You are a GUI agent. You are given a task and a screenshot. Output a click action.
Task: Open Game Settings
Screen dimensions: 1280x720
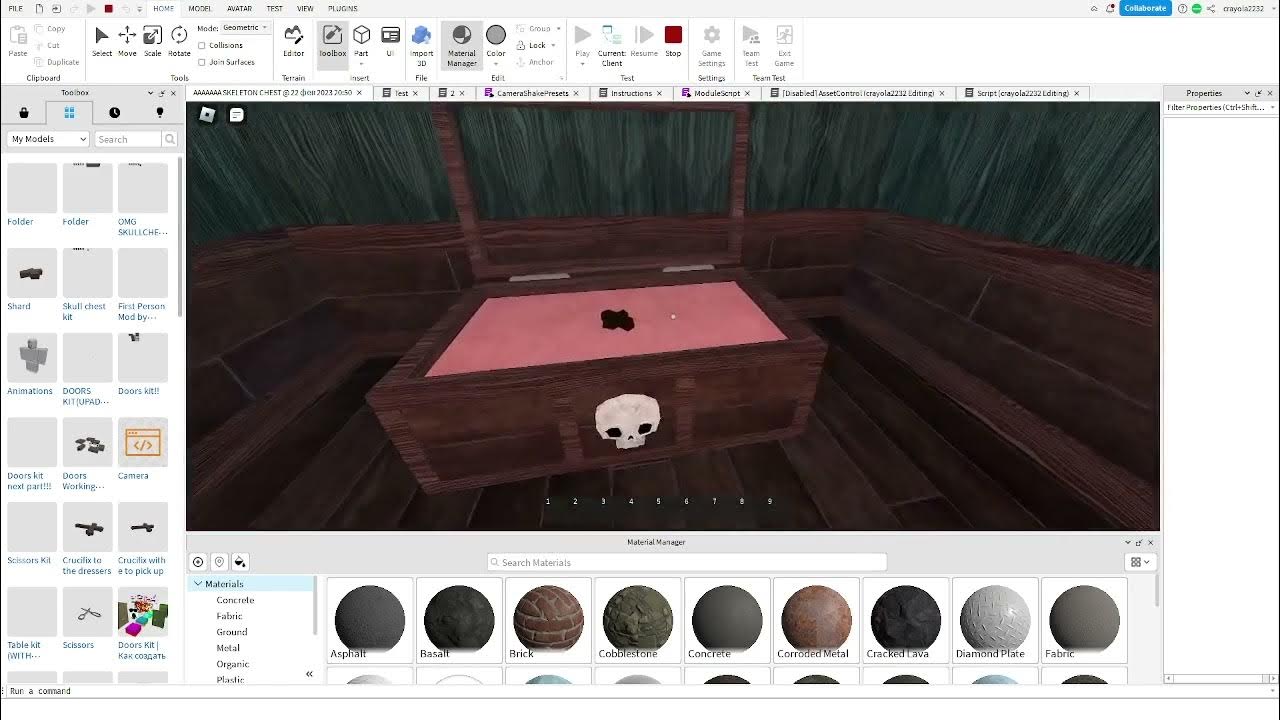712,46
